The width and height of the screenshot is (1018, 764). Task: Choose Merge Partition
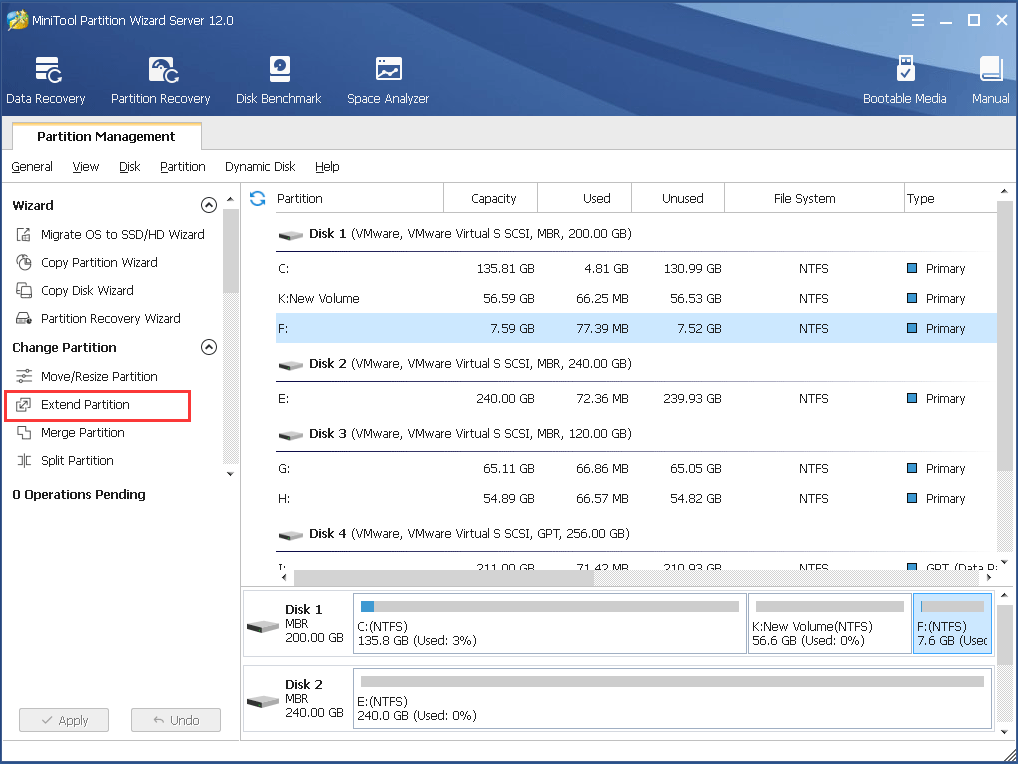71,432
